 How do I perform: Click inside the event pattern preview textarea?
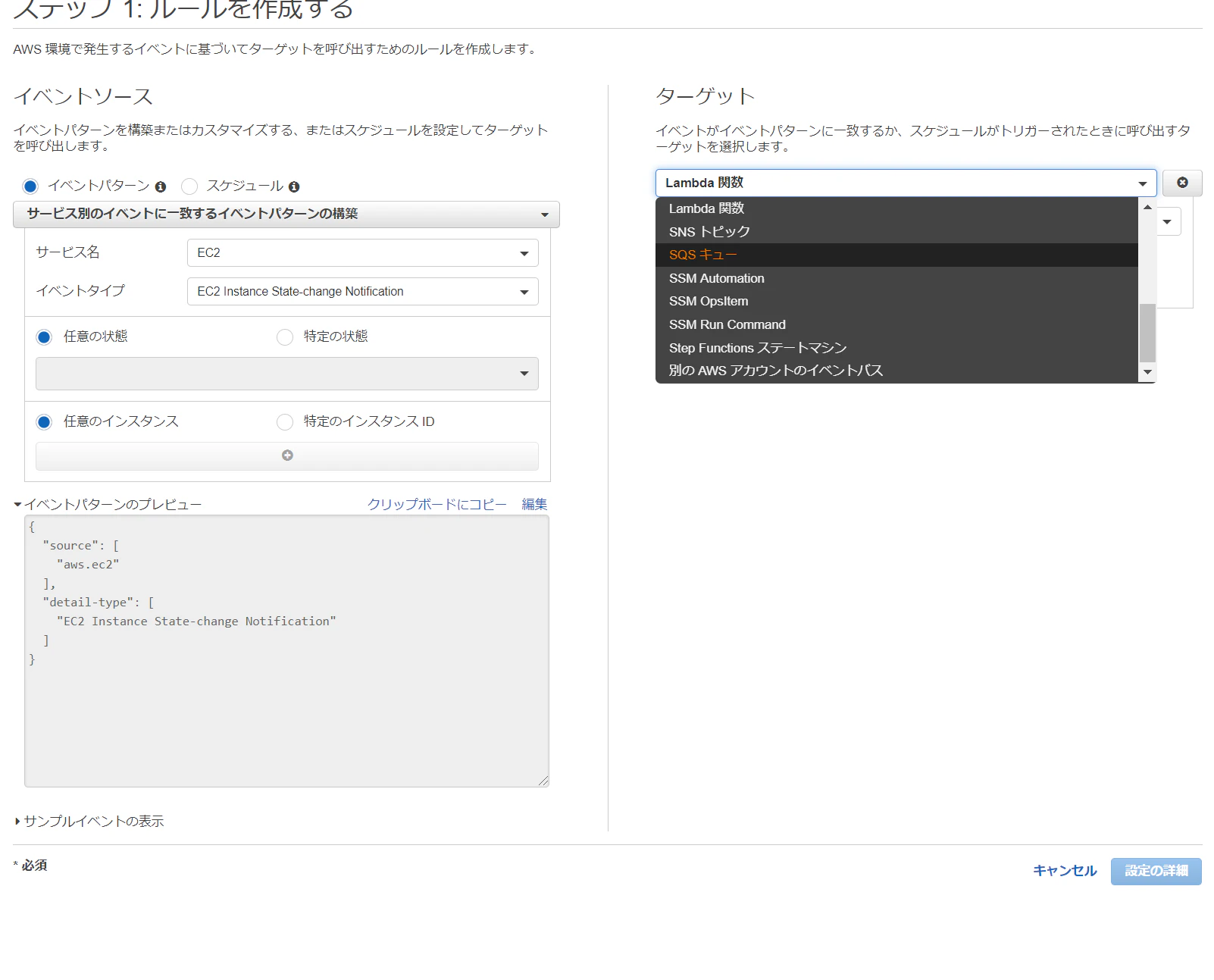click(x=286, y=651)
